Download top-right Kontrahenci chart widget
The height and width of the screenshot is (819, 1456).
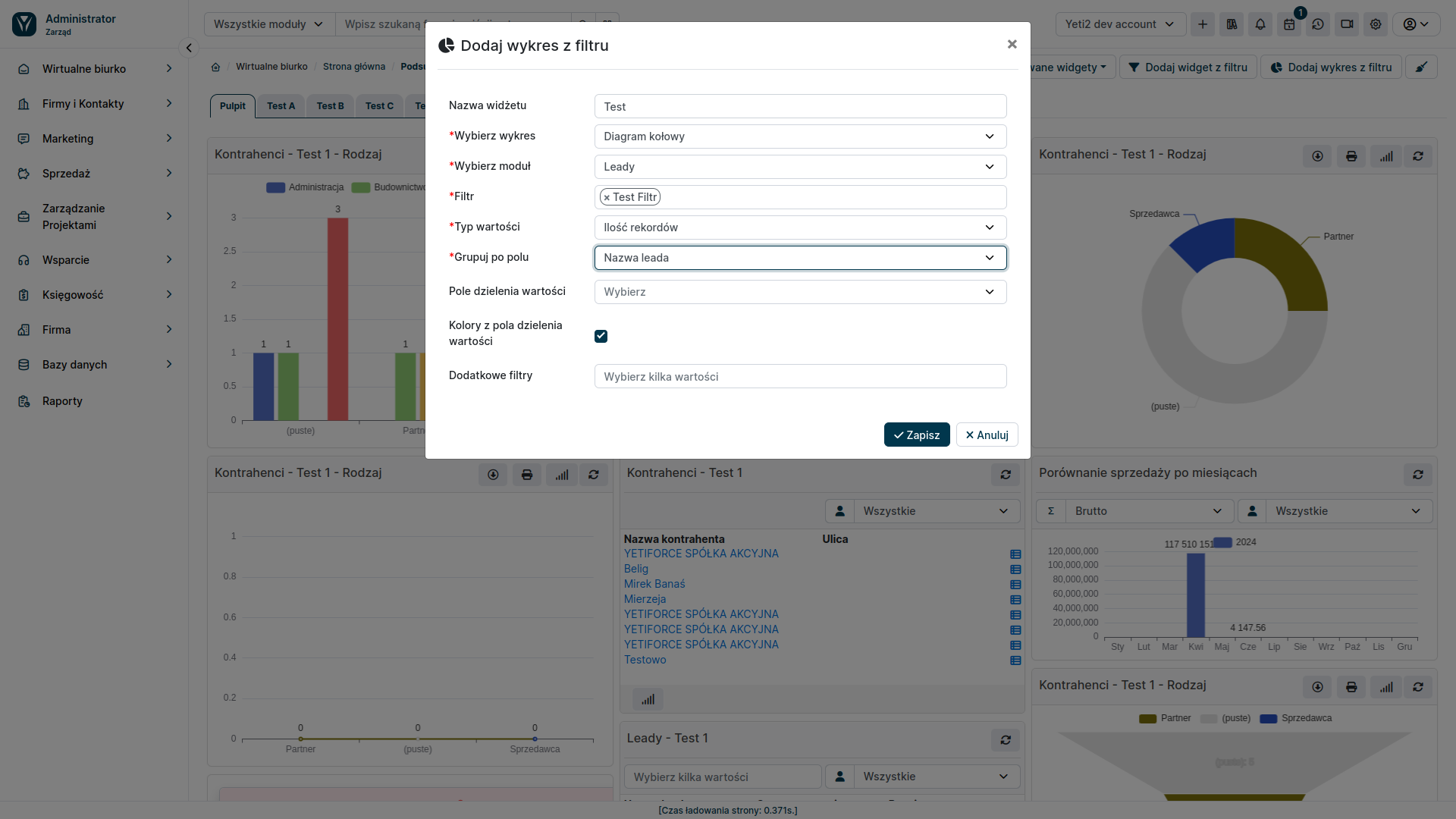1317,156
